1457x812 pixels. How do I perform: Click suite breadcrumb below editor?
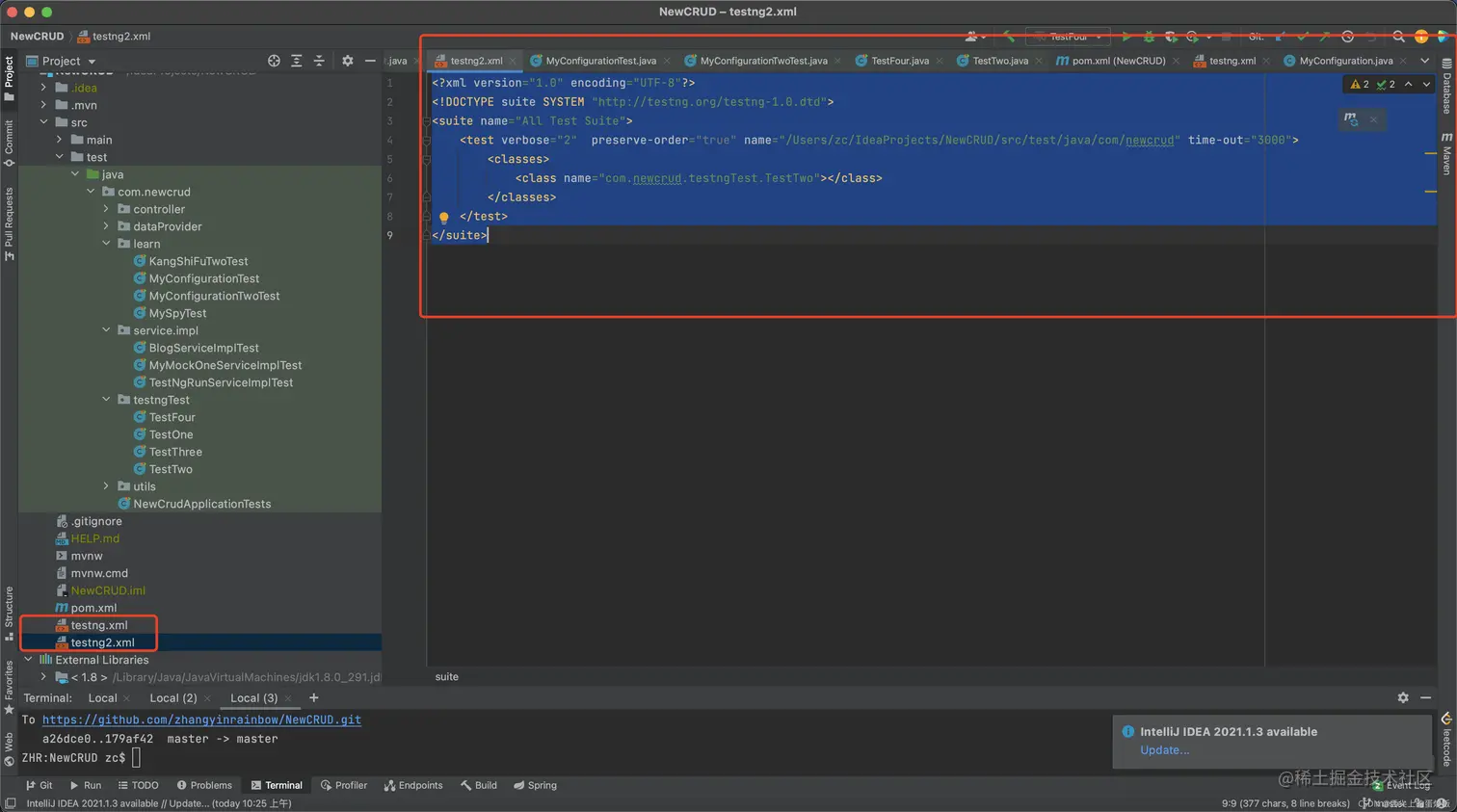click(x=446, y=677)
